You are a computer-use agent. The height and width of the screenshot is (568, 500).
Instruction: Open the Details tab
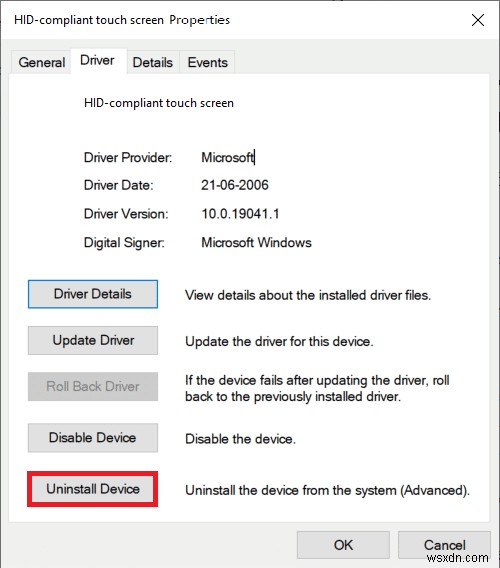(153, 62)
